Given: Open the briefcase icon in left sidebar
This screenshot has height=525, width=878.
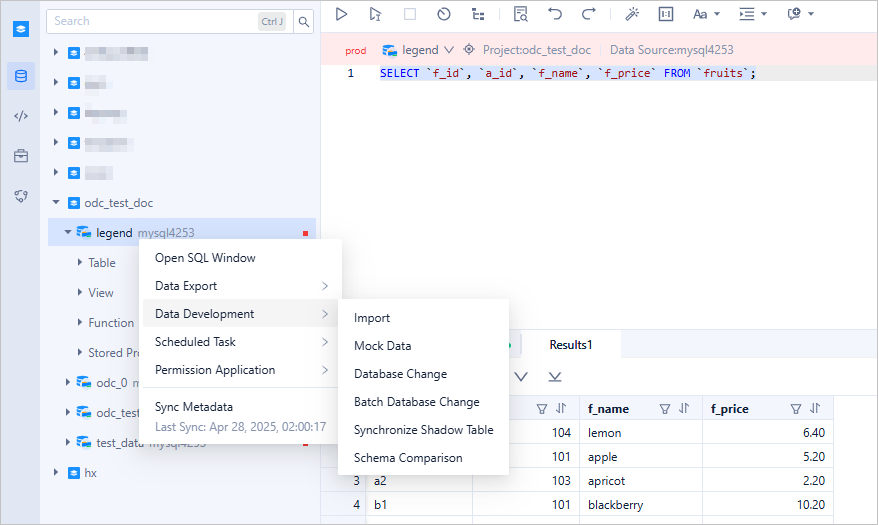Looking at the screenshot, I should 21,156.
